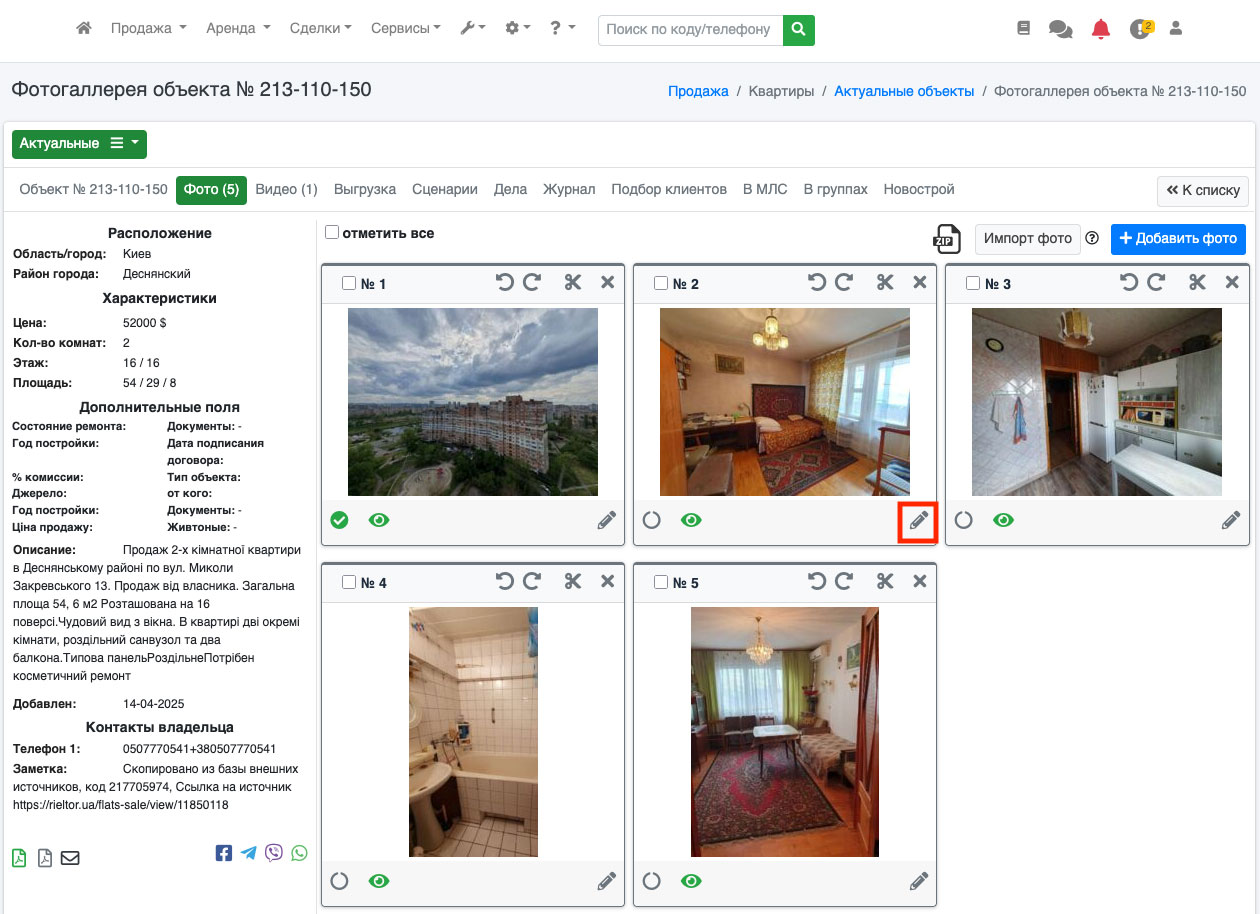Rotate photo № 1 counterclockwise
Image resolution: width=1260 pixels, height=914 pixels.
(505, 283)
